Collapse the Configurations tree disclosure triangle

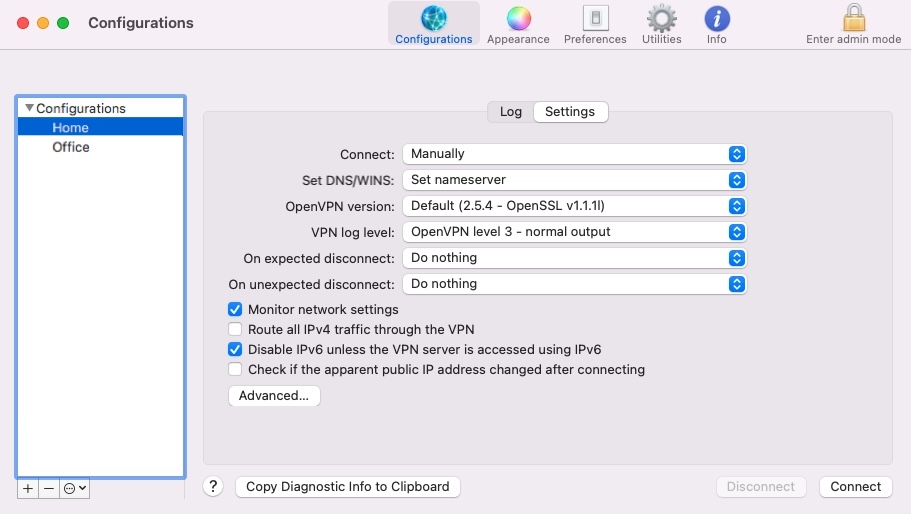tap(29, 108)
